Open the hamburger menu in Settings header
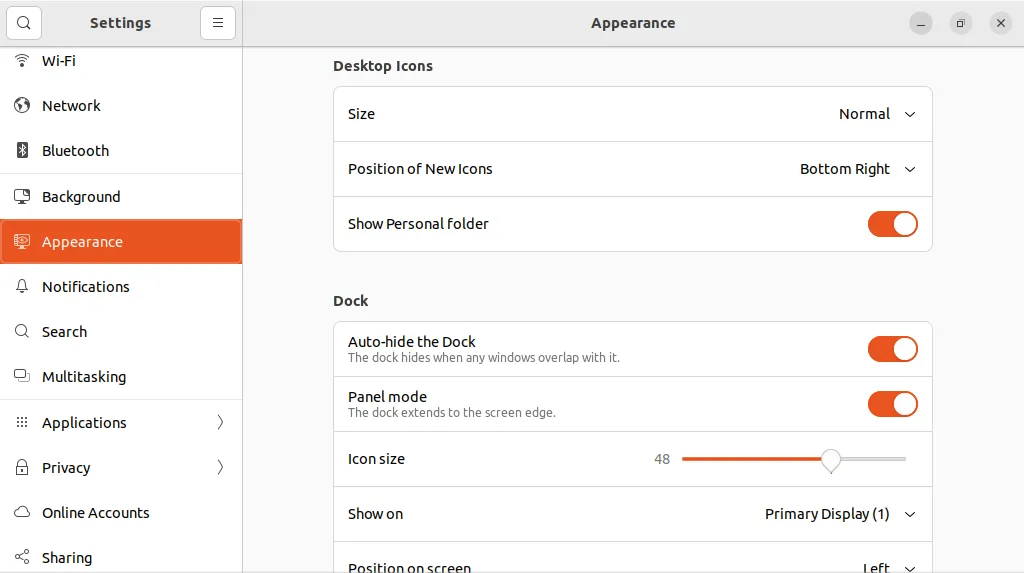1024x573 pixels. pyautogui.click(x=218, y=23)
